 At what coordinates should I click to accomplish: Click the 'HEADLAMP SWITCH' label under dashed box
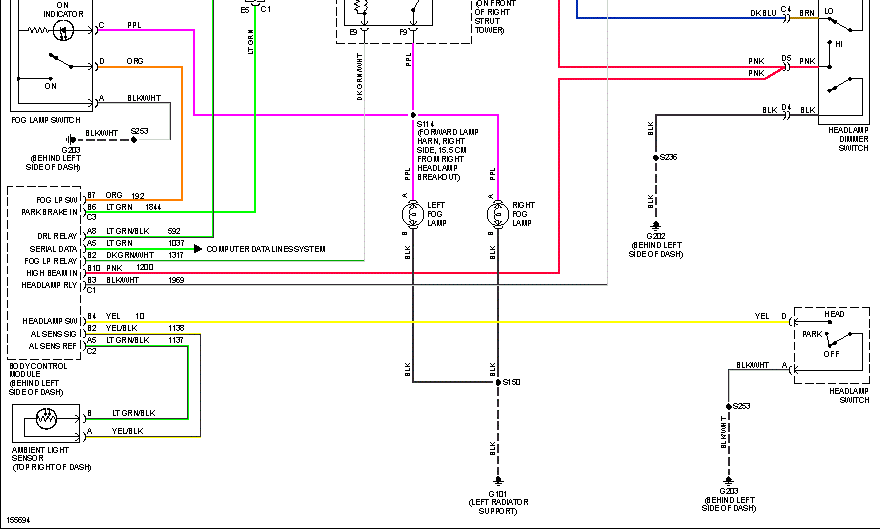[849, 395]
